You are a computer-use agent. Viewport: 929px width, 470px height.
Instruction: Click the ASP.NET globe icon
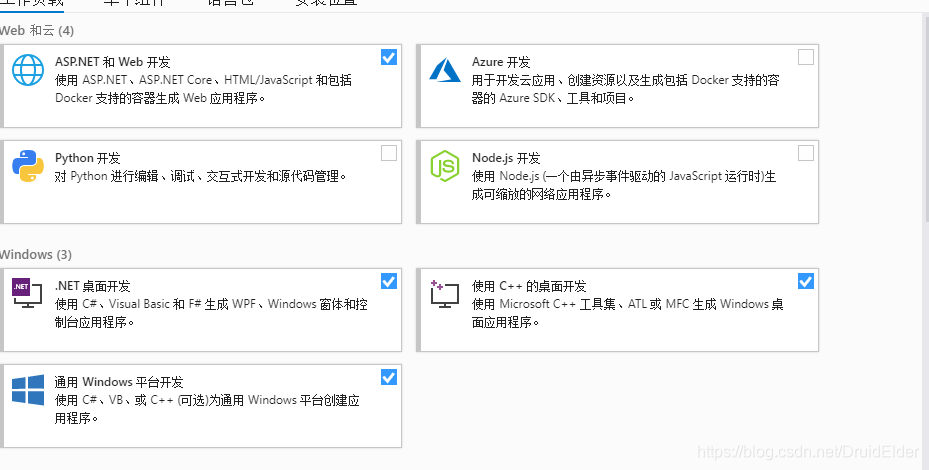pyautogui.click(x=28, y=70)
